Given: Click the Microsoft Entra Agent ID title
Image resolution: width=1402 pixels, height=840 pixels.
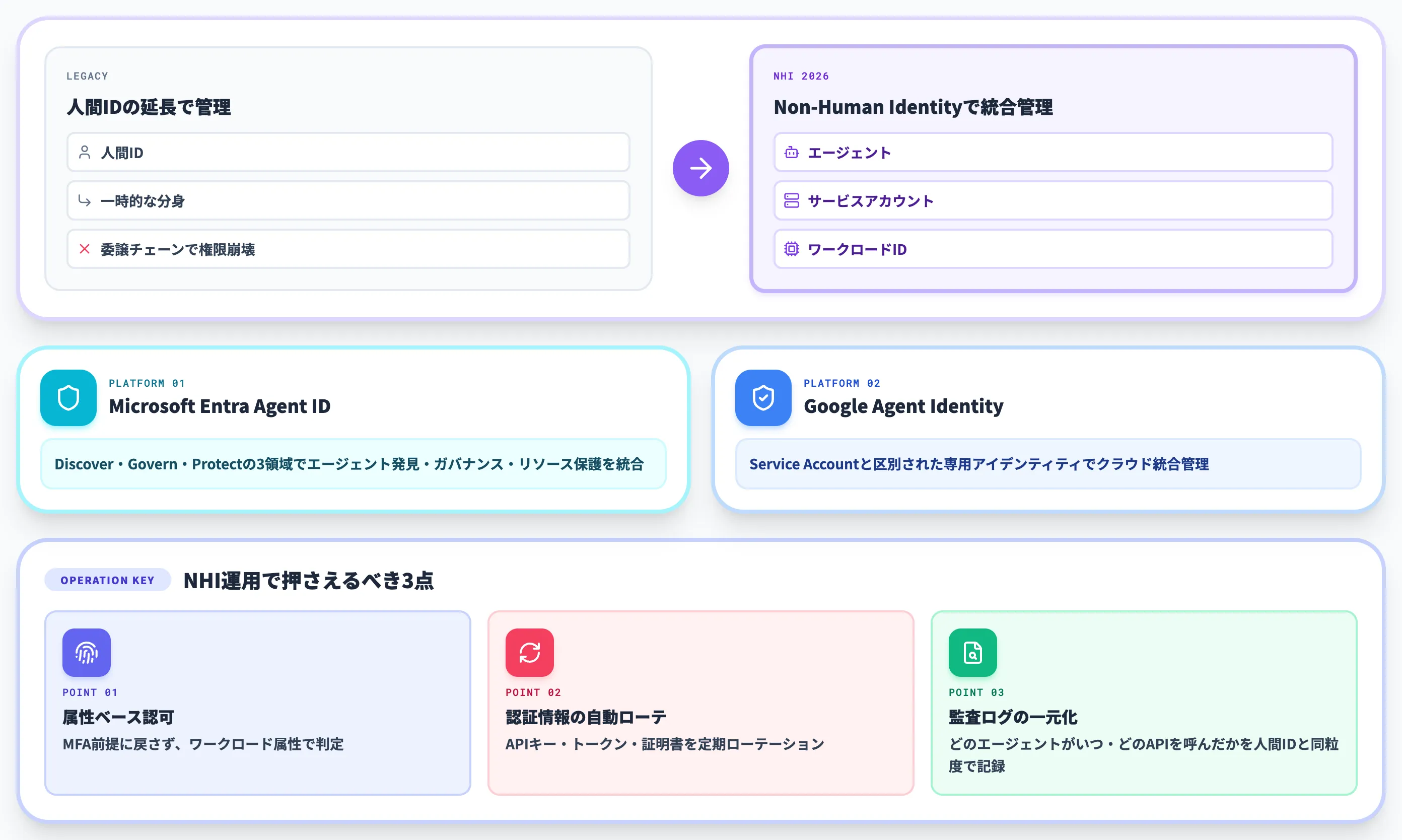Looking at the screenshot, I should [x=220, y=406].
